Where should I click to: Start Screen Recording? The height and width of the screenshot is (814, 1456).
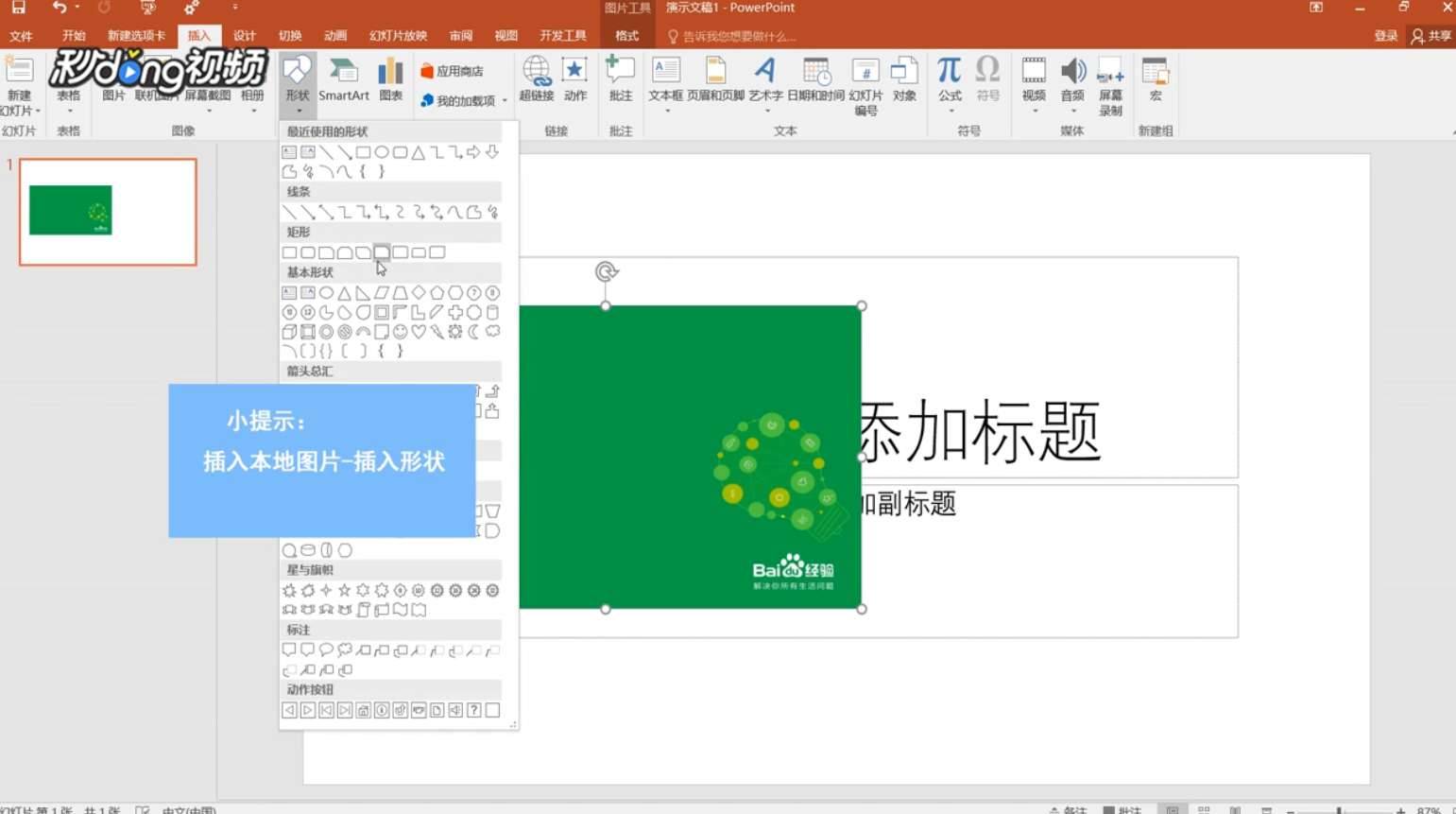click(x=1111, y=86)
